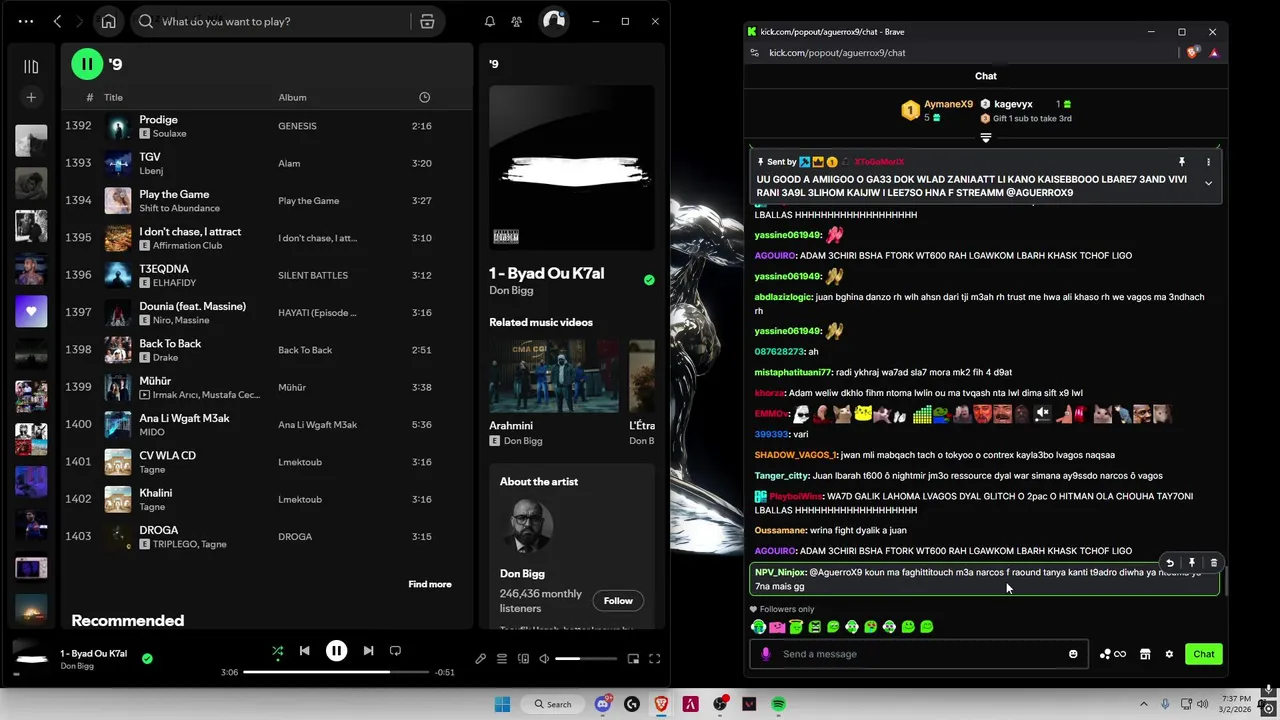Open Kick chat settings gear
The image size is (1280, 720).
pyautogui.click(x=1169, y=654)
